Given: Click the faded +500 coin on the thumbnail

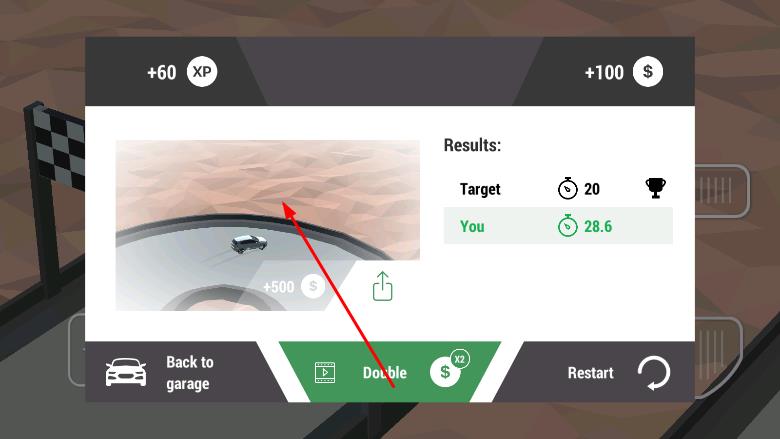Looking at the screenshot, I should (x=313, y=286).
